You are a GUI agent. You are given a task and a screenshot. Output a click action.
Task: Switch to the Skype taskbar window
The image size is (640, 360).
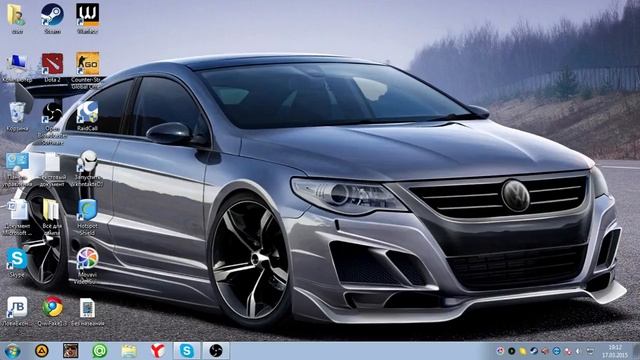click(x=187, y=351)
